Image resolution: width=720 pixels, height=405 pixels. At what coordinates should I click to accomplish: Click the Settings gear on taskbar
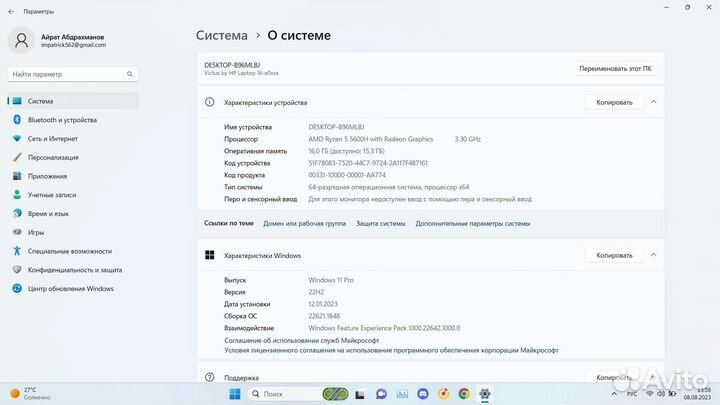[484, 394]
